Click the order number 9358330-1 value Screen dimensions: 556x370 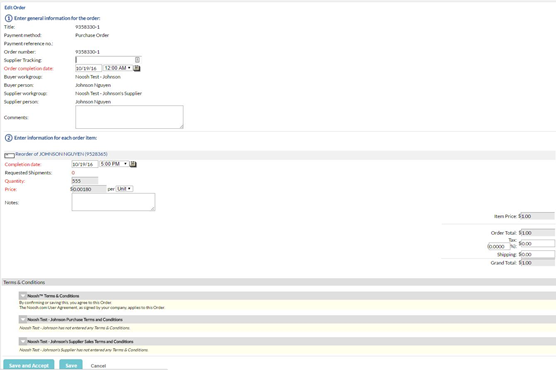(87, 52)
